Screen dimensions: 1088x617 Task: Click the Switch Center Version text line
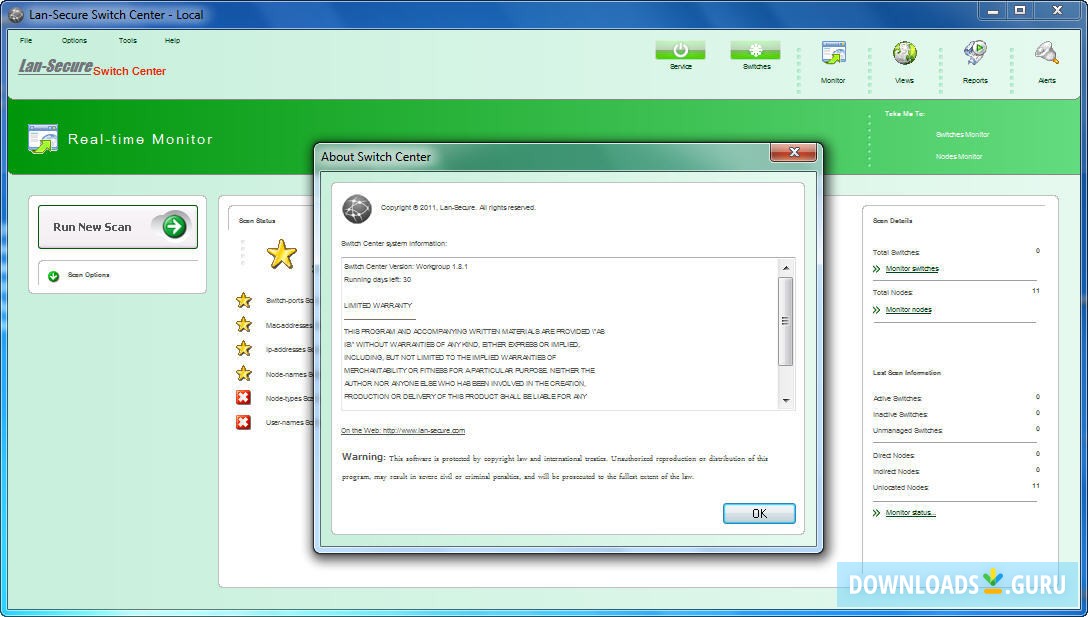click(406, 267)
